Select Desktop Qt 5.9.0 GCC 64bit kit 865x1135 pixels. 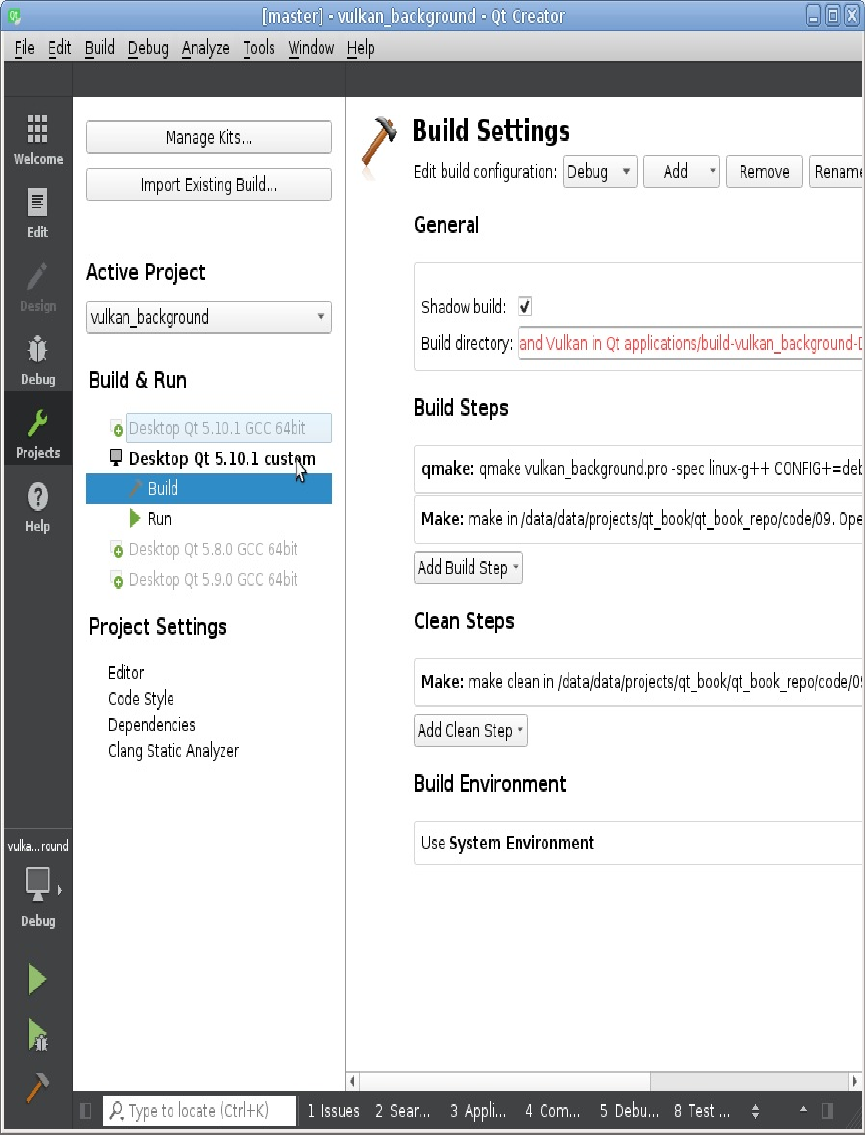click(x=213, y=580)
